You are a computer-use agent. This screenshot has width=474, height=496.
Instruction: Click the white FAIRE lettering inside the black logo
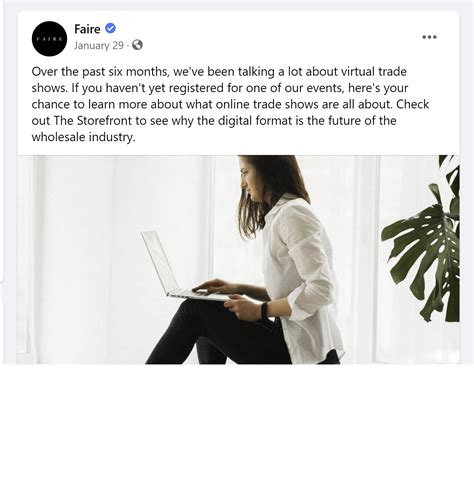(49, 39)
